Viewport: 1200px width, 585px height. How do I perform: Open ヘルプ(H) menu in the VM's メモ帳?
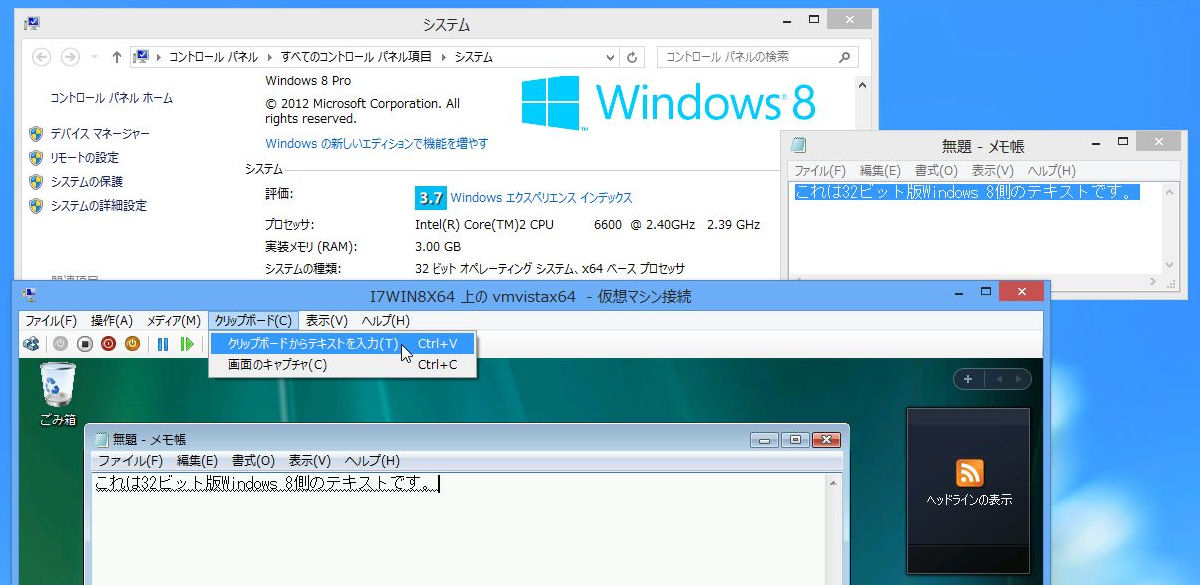(372, 461)
